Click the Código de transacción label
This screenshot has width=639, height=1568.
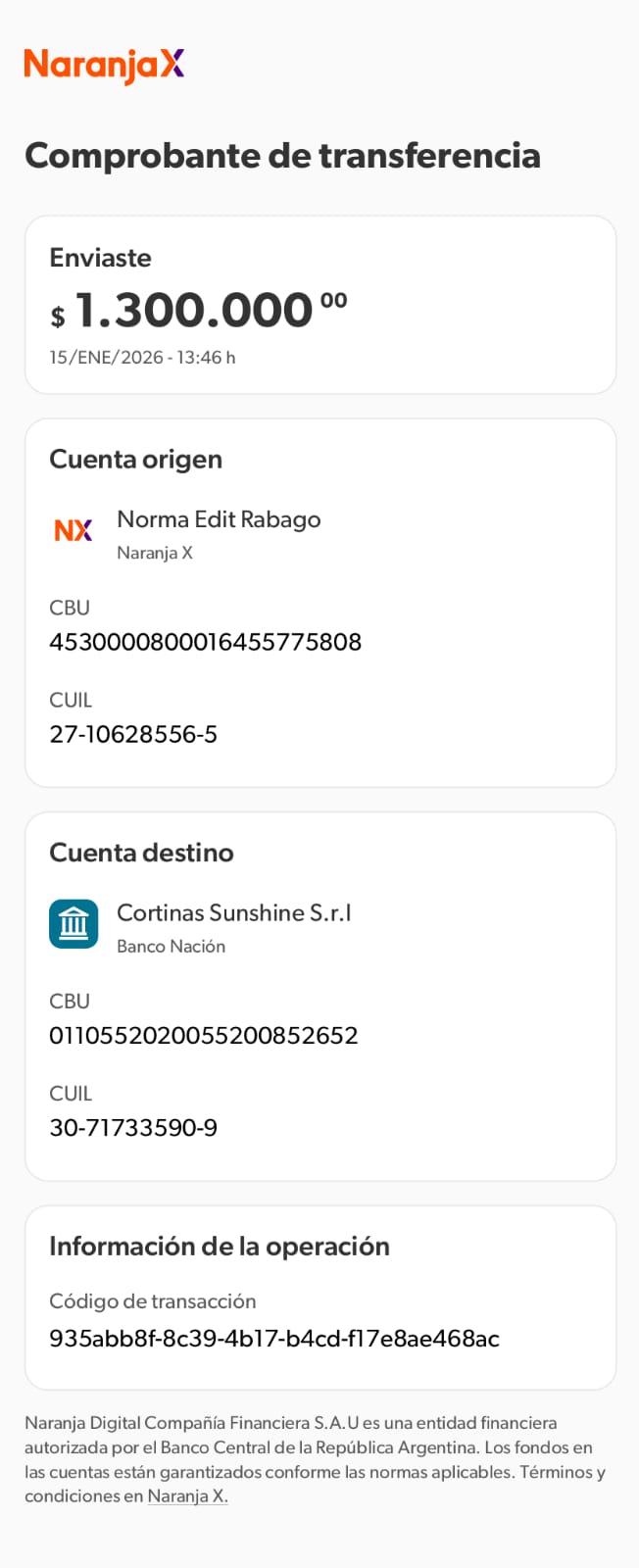152,1301
